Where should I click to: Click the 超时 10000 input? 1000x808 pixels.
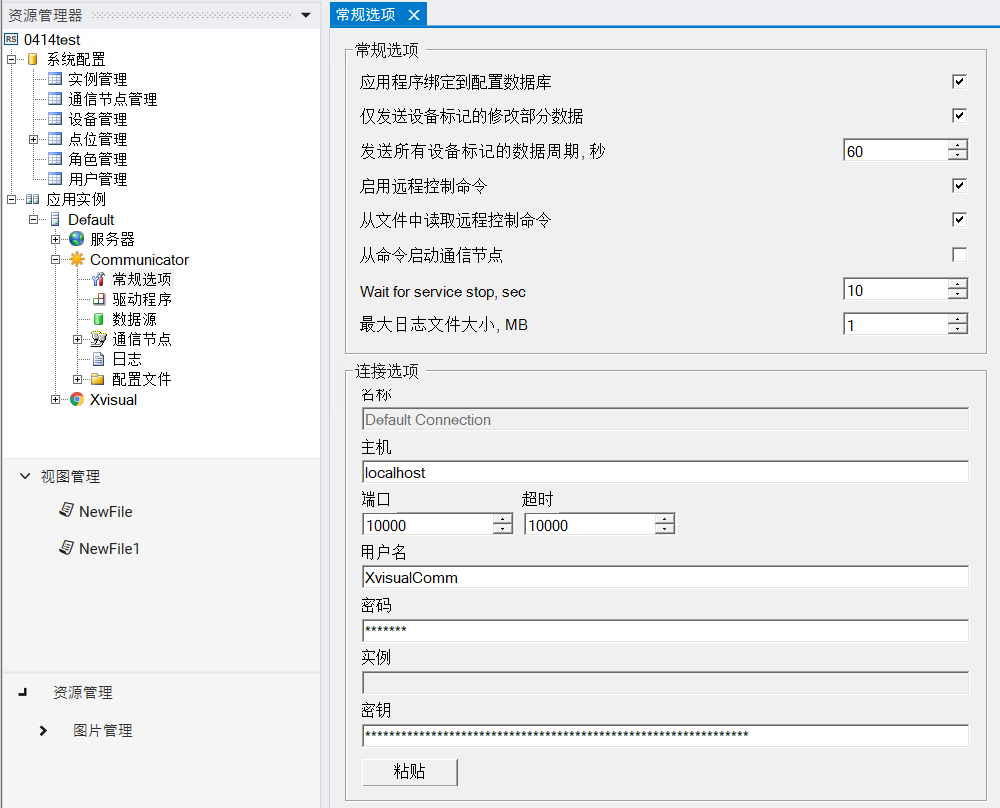590,525
